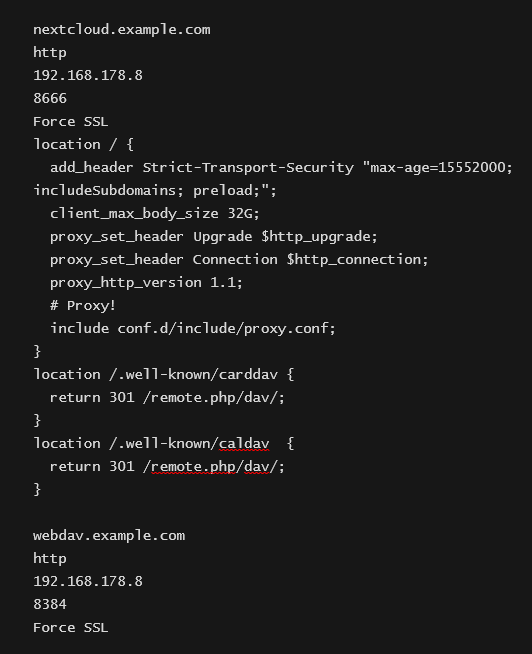Click the include conf.d/include/proxy.conf line
The height and width of the screenshot is (654, 532).
pyautogui.click(x=193, y=329)
